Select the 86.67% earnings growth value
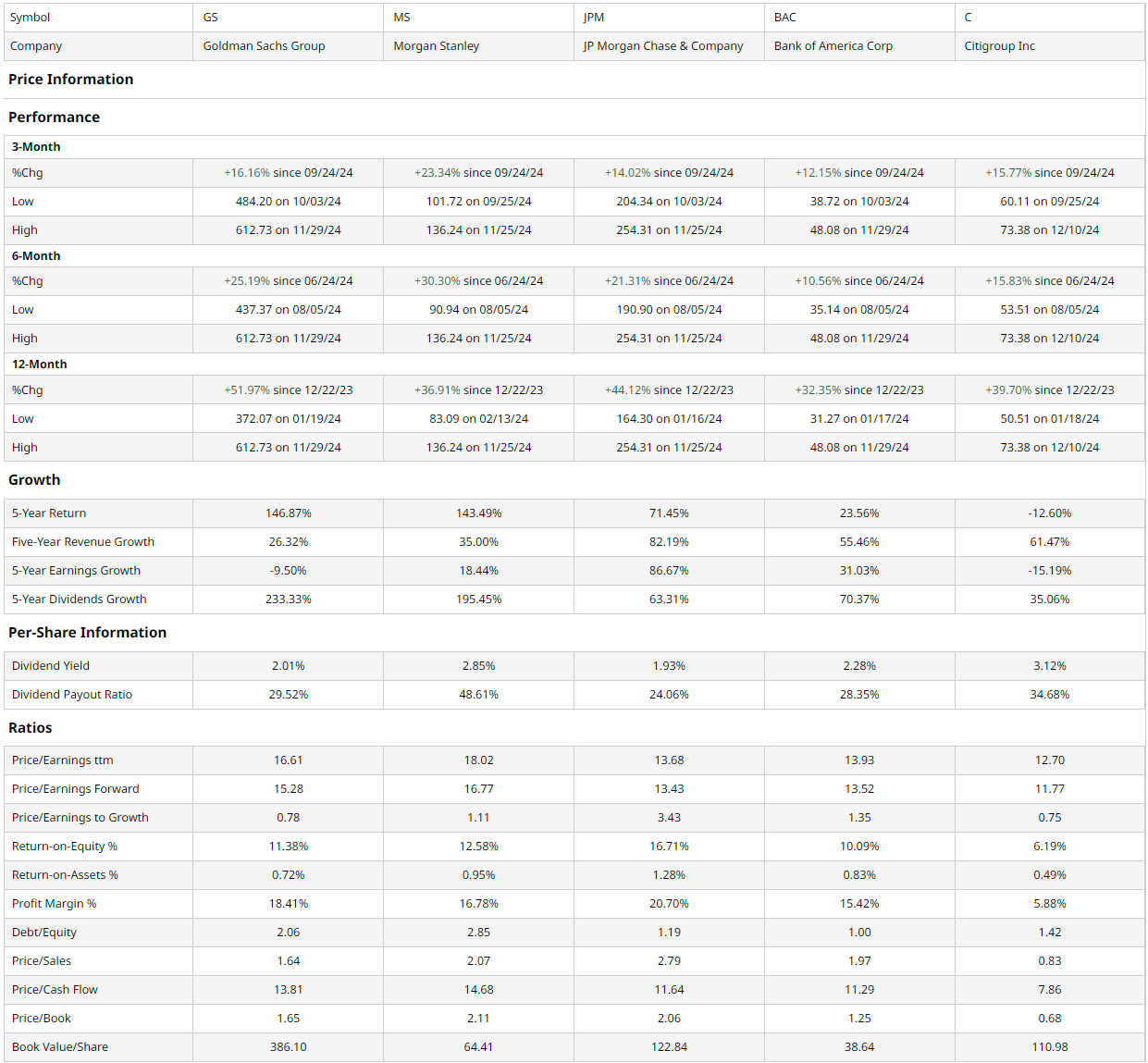The height and width of the screenshot is (1063, 1148). [x=670, y=571]
